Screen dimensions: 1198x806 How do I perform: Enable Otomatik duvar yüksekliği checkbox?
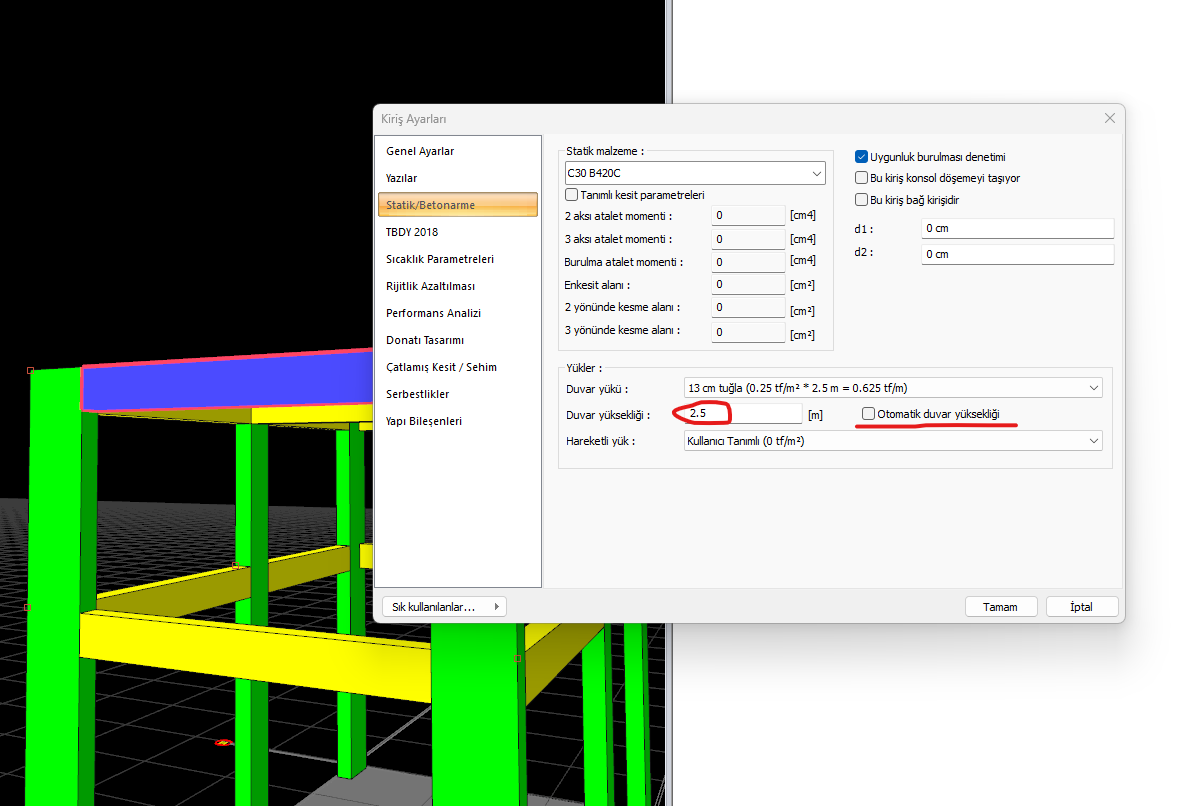pyautogui.click(x=869, y=414)
